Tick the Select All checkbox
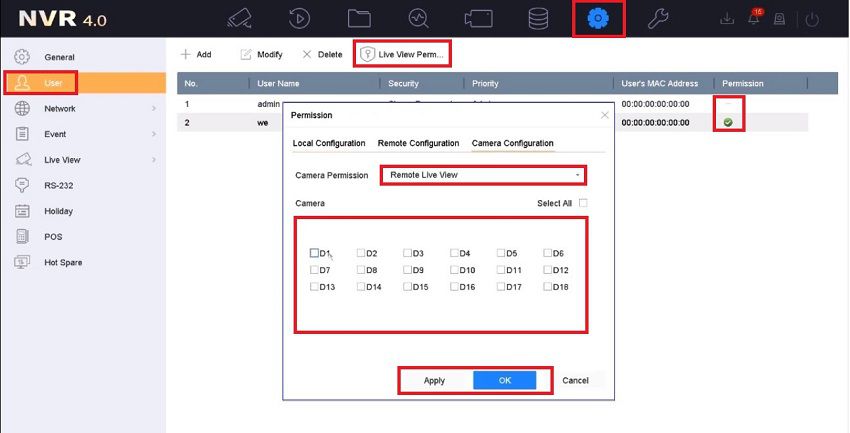The height and width of the screenshot is (433, 850). tap(583, 203)
